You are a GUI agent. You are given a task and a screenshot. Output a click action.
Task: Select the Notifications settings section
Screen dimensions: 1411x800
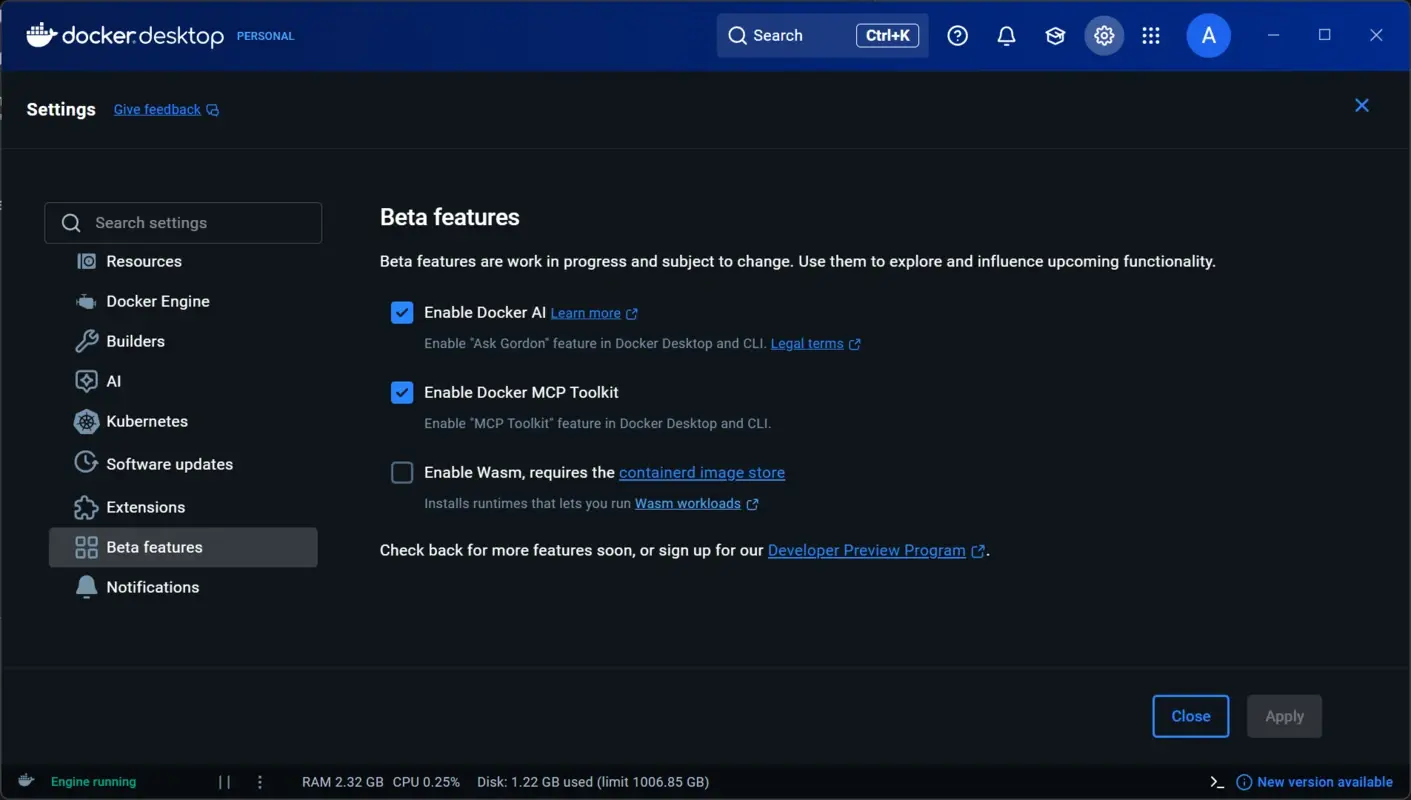pos(150,587)
